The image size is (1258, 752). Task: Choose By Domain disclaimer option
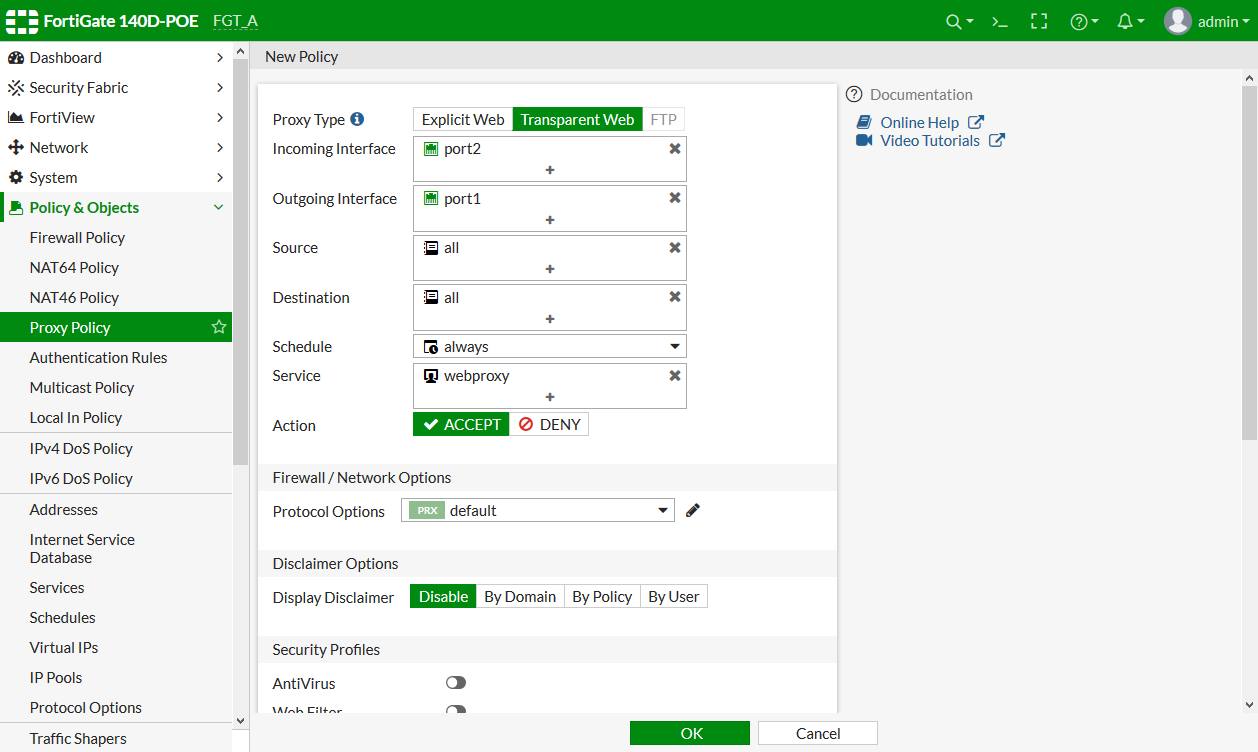[520, 596]
